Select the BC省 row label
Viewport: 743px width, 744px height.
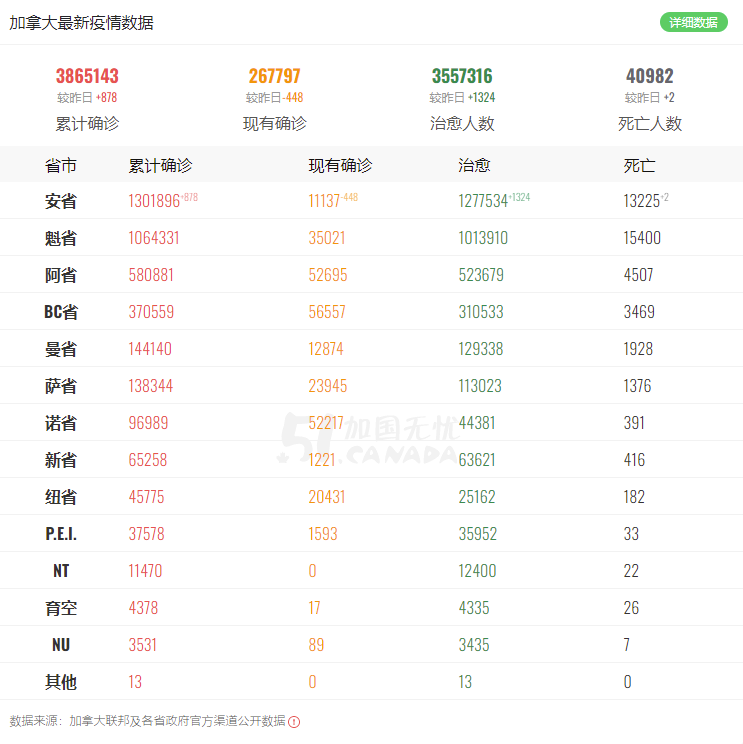[x=61, y=312]
